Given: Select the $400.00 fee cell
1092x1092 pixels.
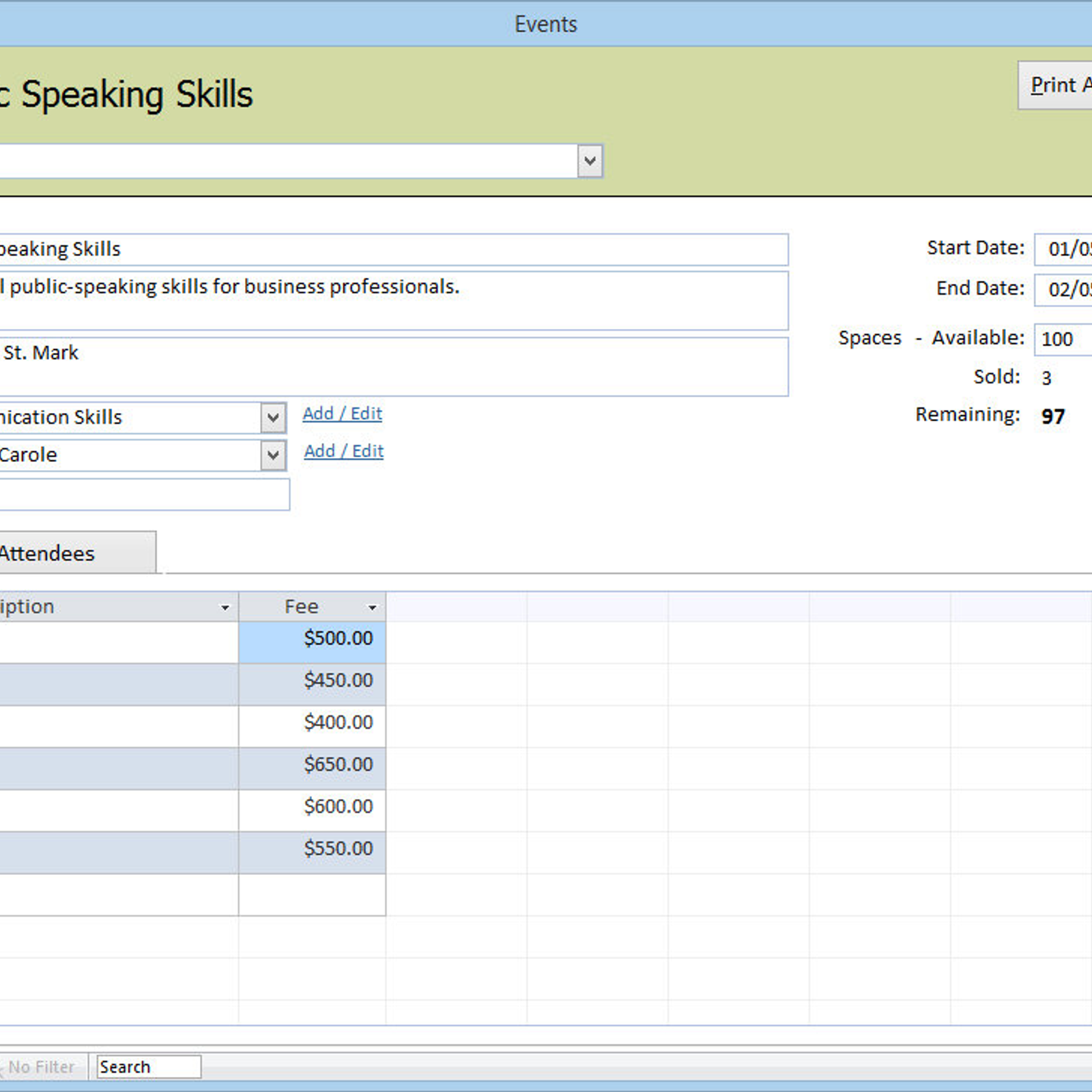Looking at the screenshot, I should click(312, 726).
